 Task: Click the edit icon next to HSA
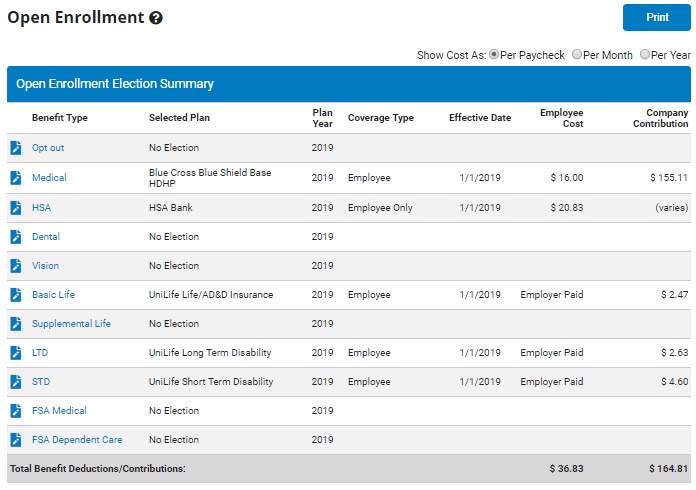pos(16,208)
